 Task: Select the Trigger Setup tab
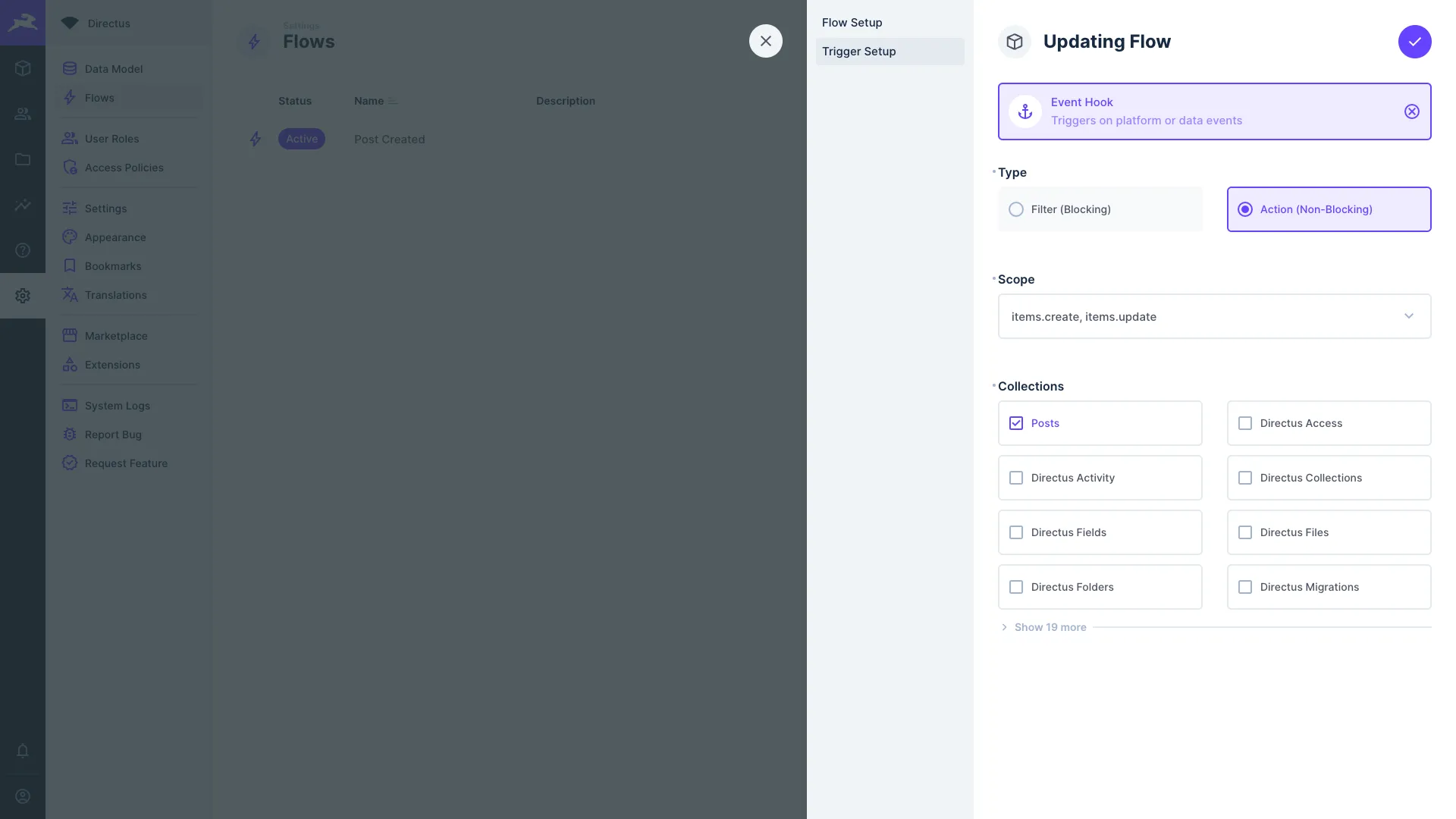[x=859, y=52]
